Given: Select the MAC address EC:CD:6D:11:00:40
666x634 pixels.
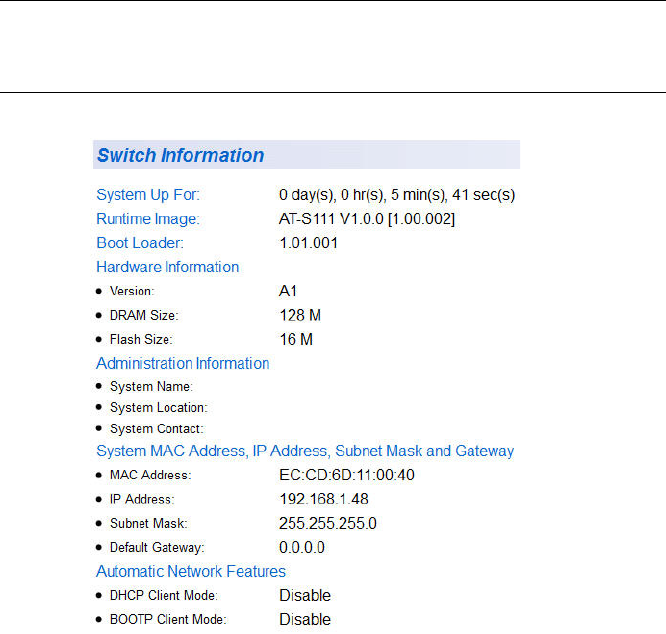Looking at the screenshot, I should (x=346, y=475).
